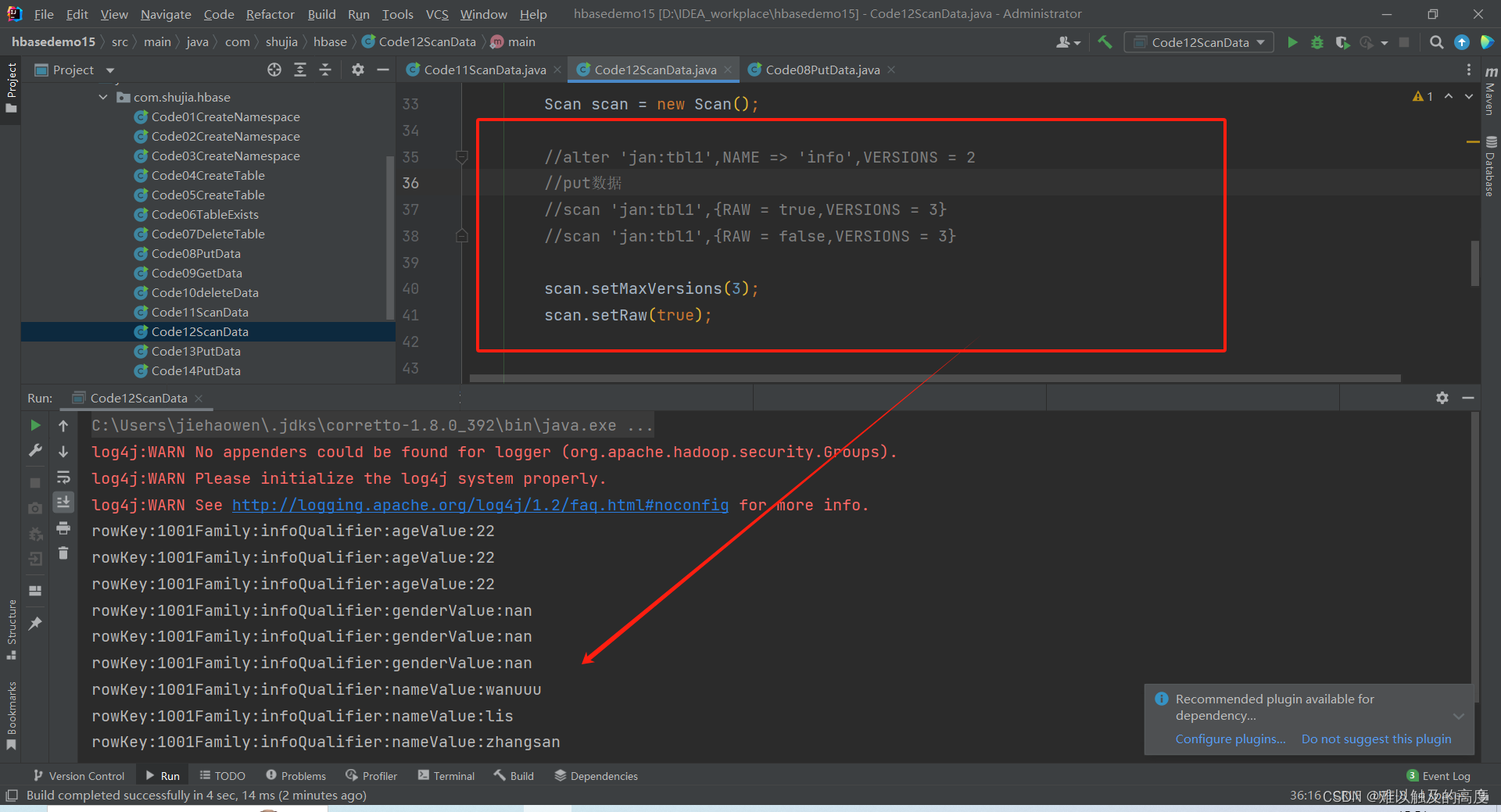
Task: Click the warning indicator in editor
Action: coord(1423,96)
